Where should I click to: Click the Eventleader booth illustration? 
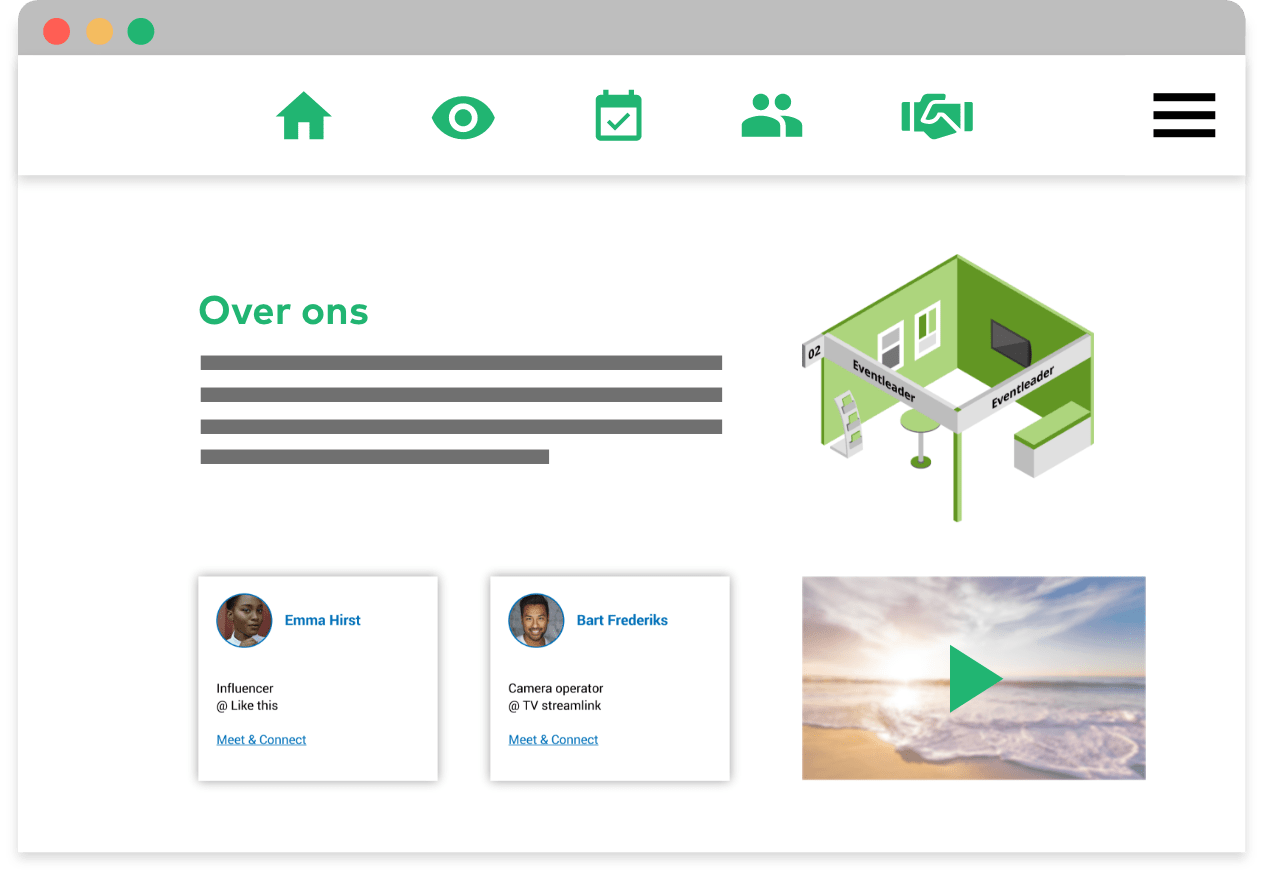point(948,388)
